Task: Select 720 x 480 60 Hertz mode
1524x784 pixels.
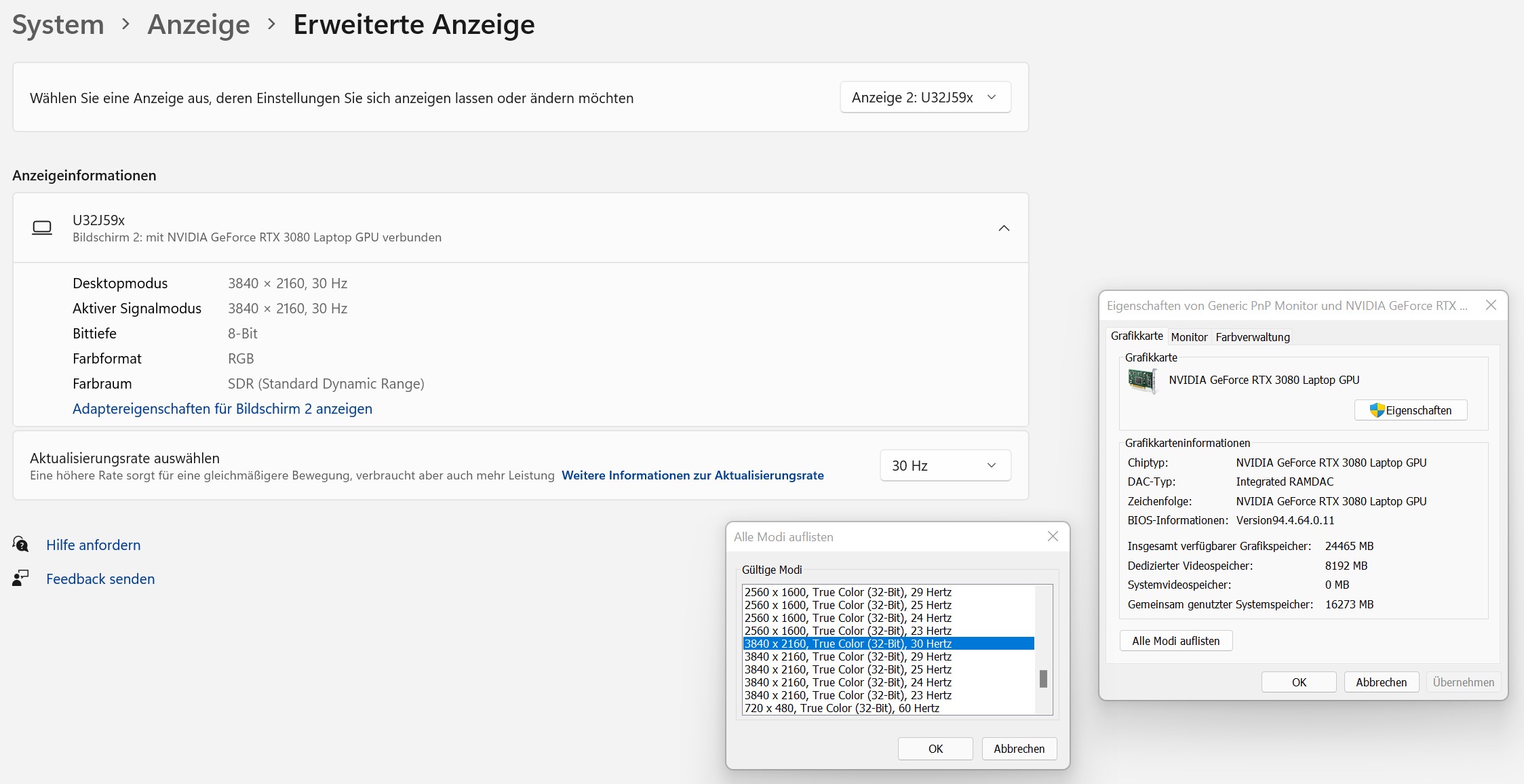Action: pos(842,708)
